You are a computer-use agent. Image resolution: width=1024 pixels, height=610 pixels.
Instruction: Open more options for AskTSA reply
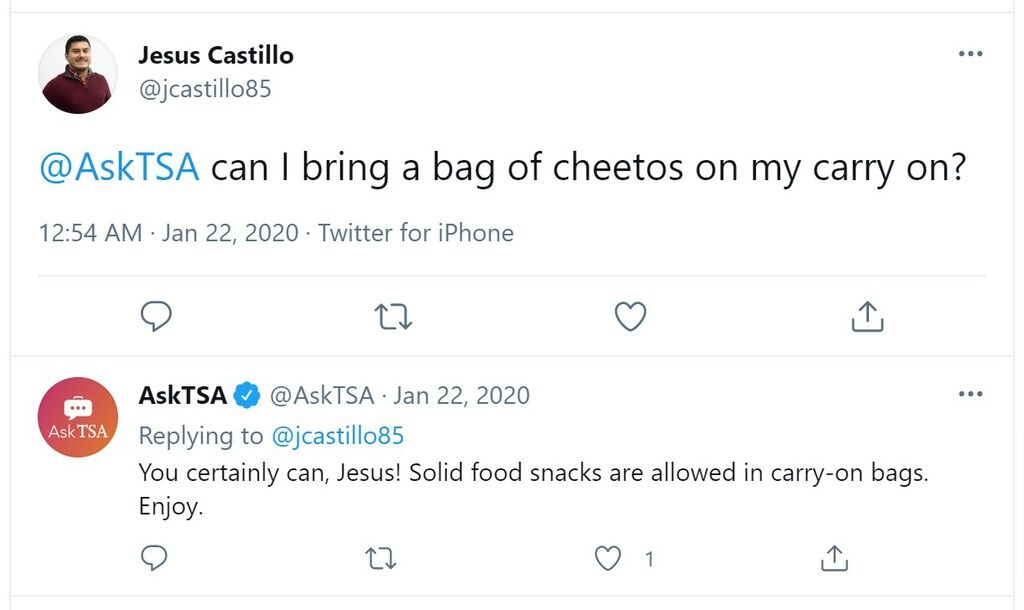pos(970,394)
